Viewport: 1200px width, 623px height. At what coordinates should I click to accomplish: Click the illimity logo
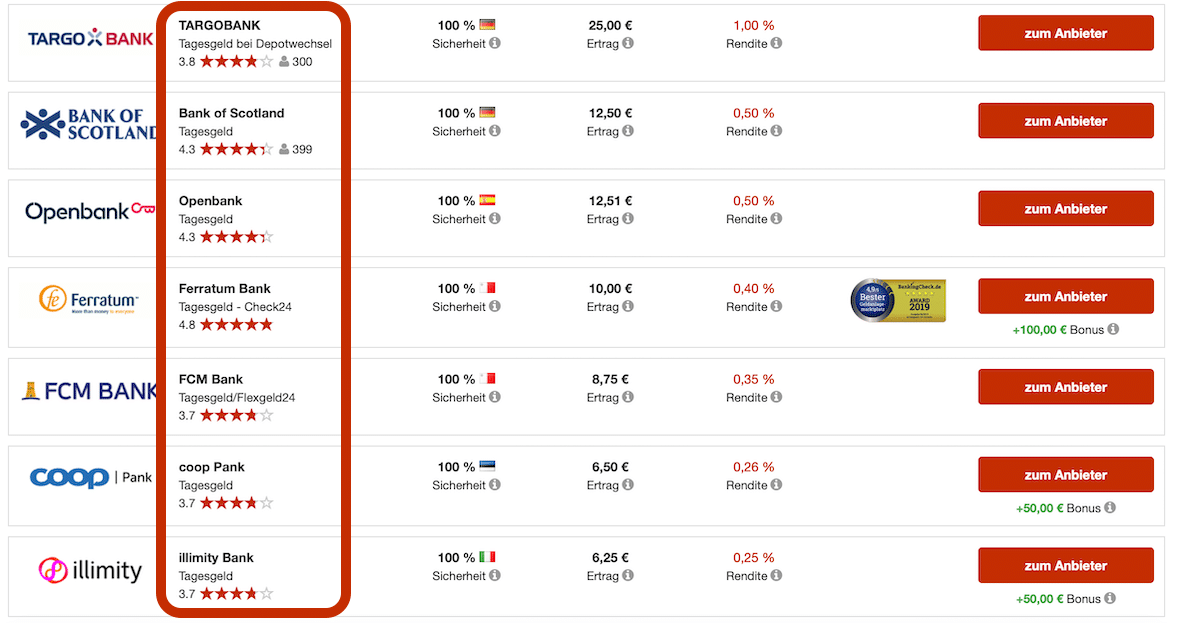pyautogui.click(x=90, y=571)
